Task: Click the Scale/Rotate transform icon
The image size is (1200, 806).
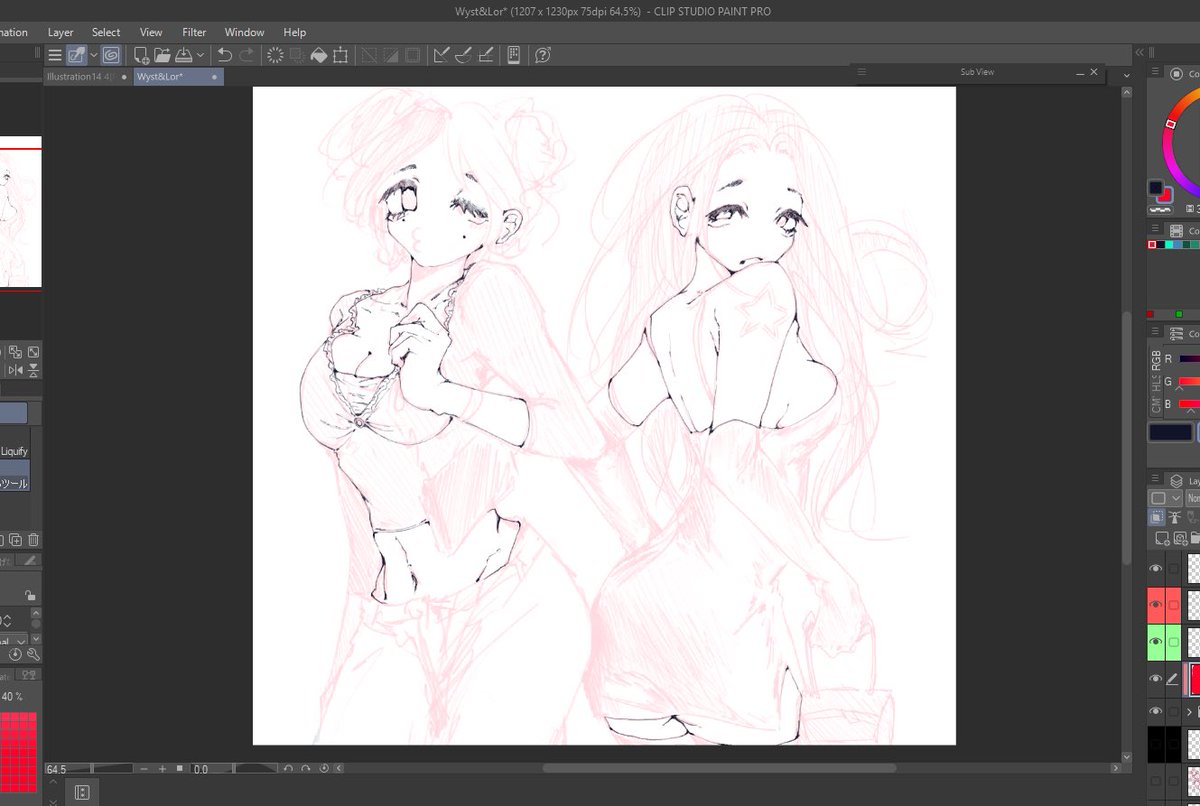Action: pyautogui.click(x=341, y=55)
